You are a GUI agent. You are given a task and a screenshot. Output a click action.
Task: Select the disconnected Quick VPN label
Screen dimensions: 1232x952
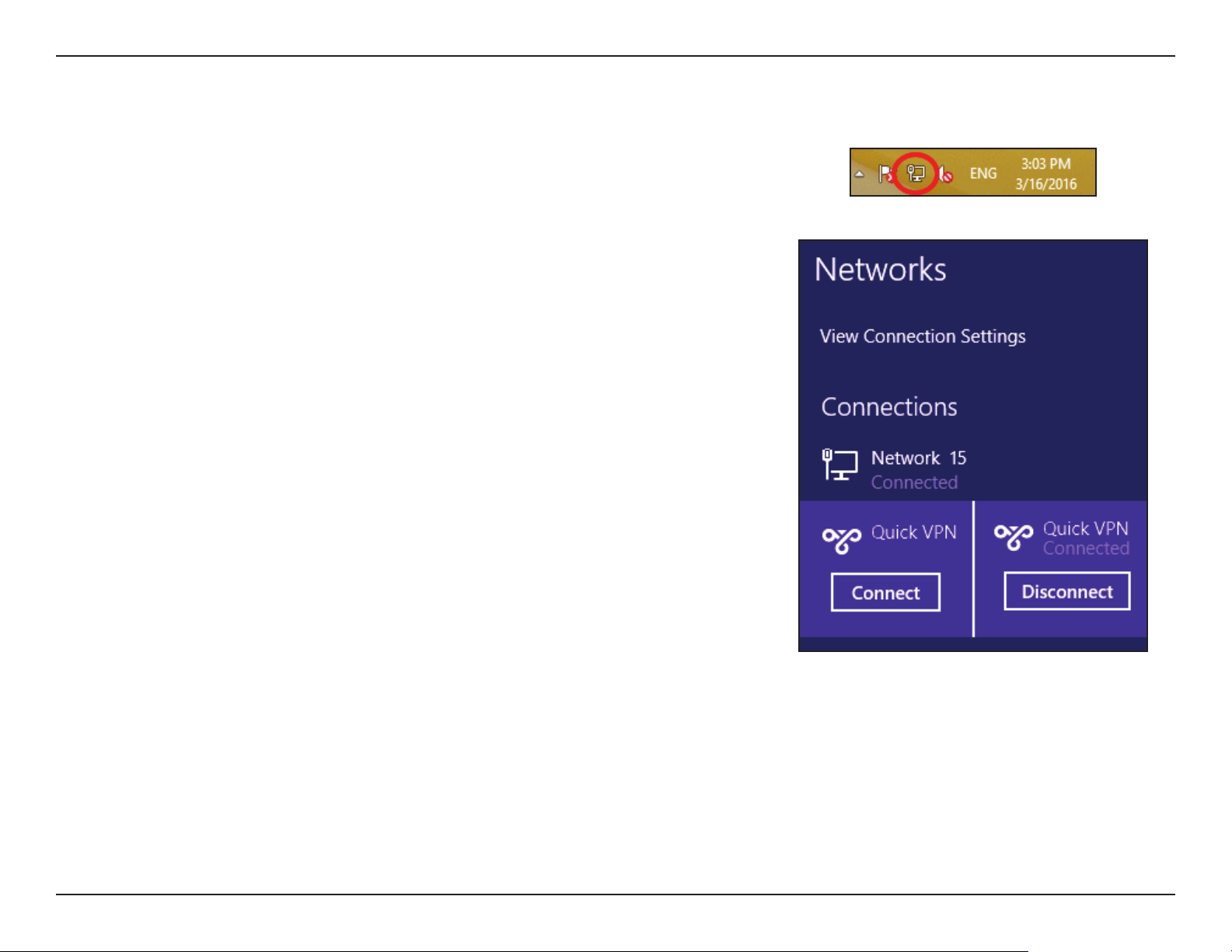click(914, 532)
